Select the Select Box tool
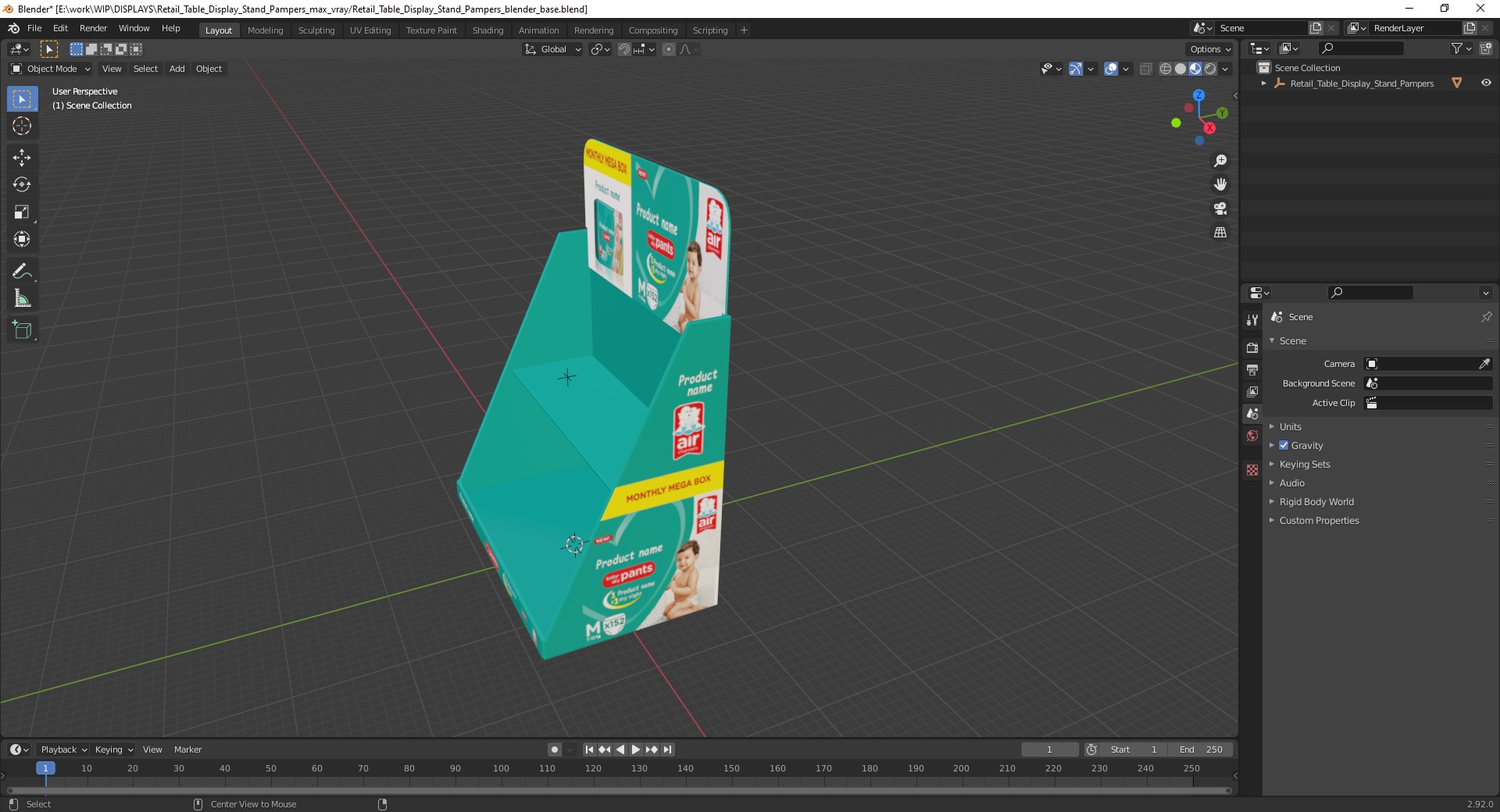The width and height of the screenshot is (1500, 812). click(22, 99)
